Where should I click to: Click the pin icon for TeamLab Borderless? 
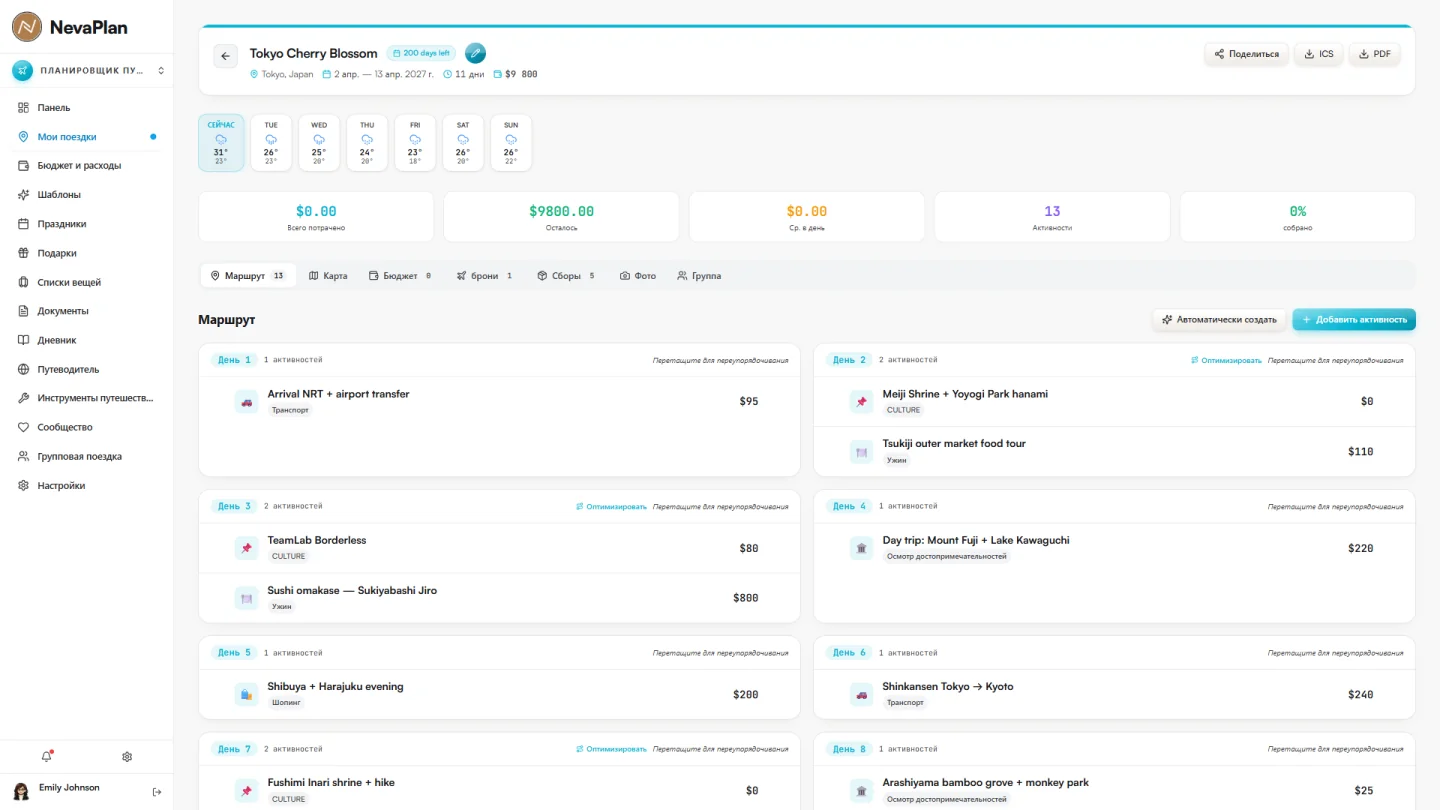coord(246,548)
